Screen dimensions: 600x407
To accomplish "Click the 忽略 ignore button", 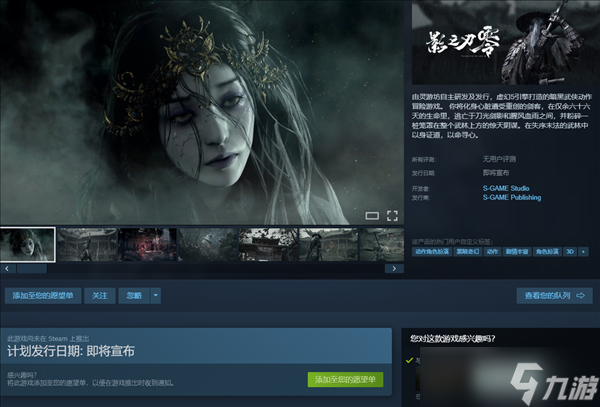I will pyautogui.click(x=134, y=295).
